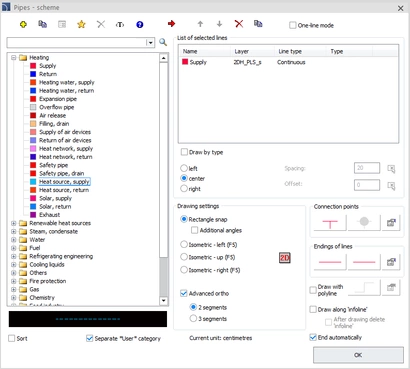
Task: Open the search box dropdown arrow
Action: pyautogui.click(x=150, y=43)
